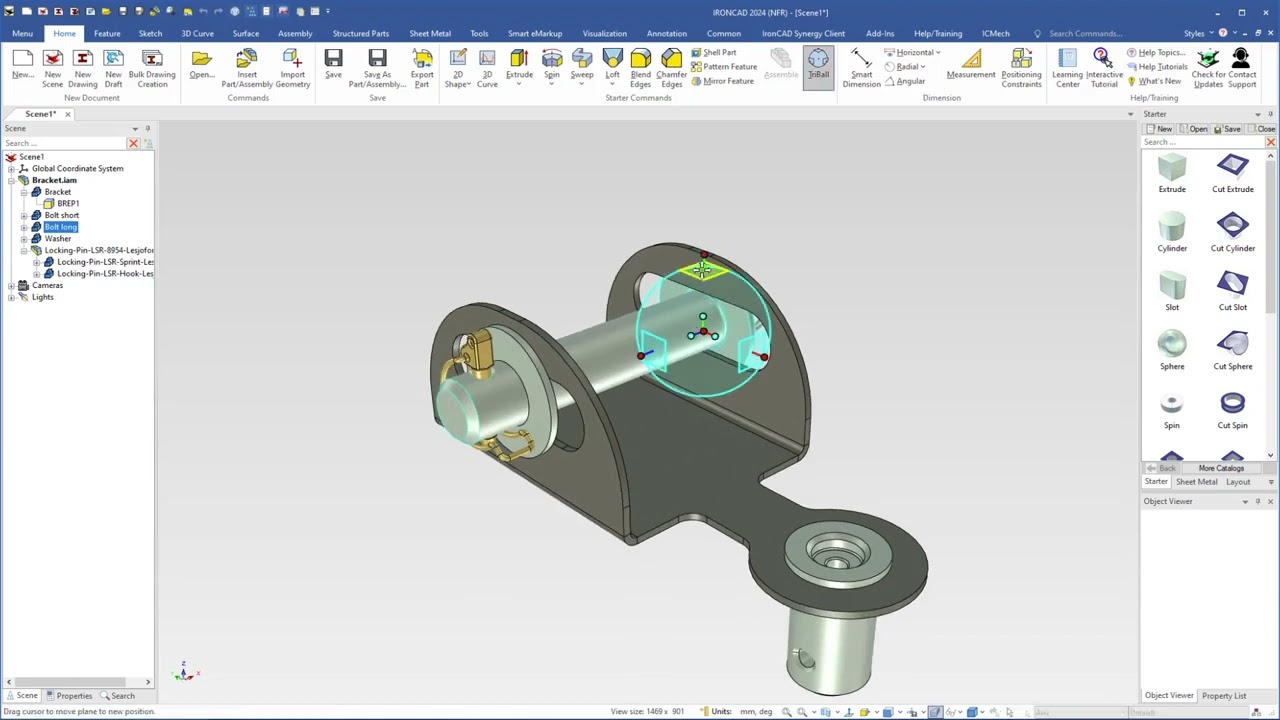
Task: Click the More Catalogs button
Action: point(1221,468)
